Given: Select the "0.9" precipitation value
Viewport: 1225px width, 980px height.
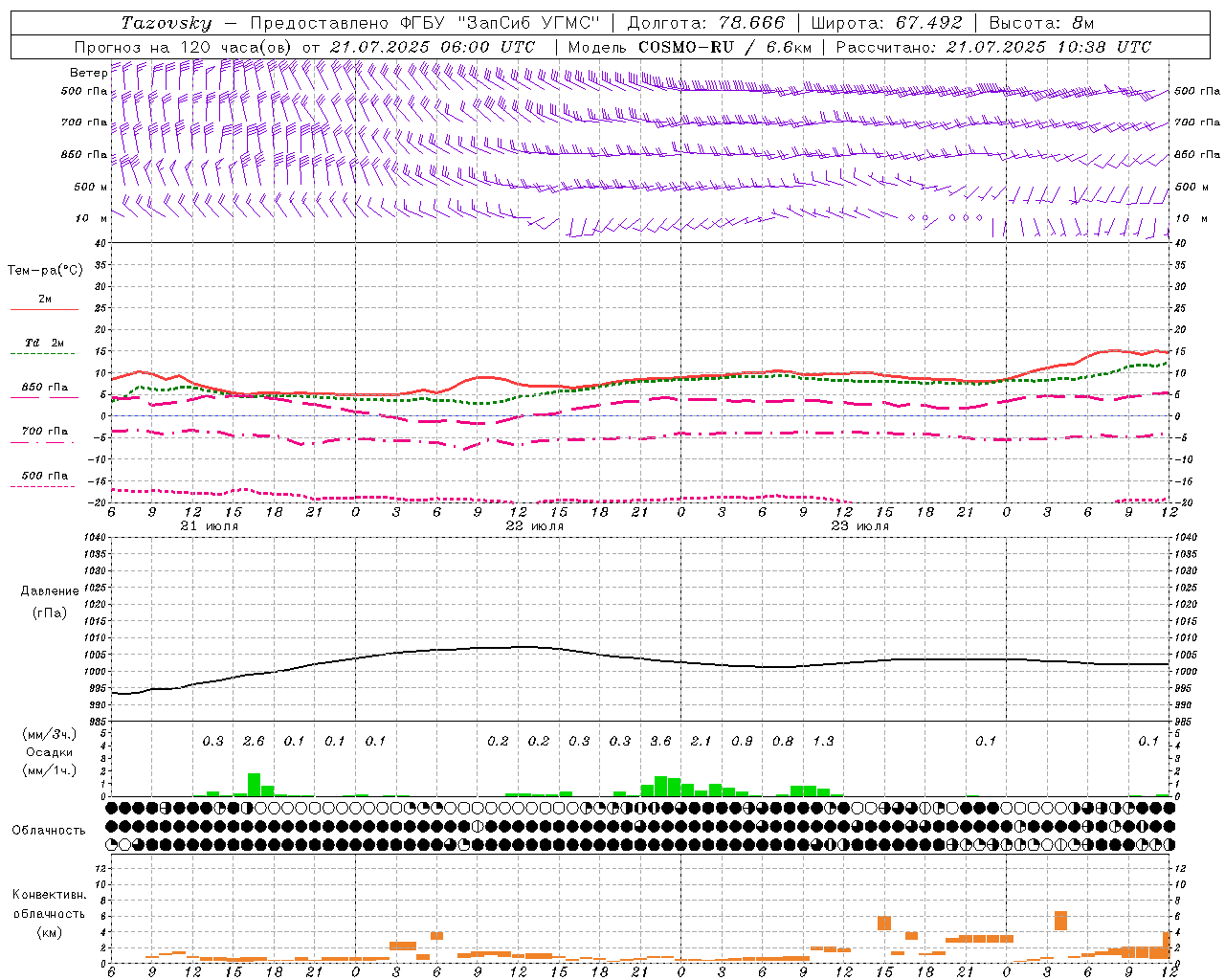Looking at the screenshot, I should 742,741.
